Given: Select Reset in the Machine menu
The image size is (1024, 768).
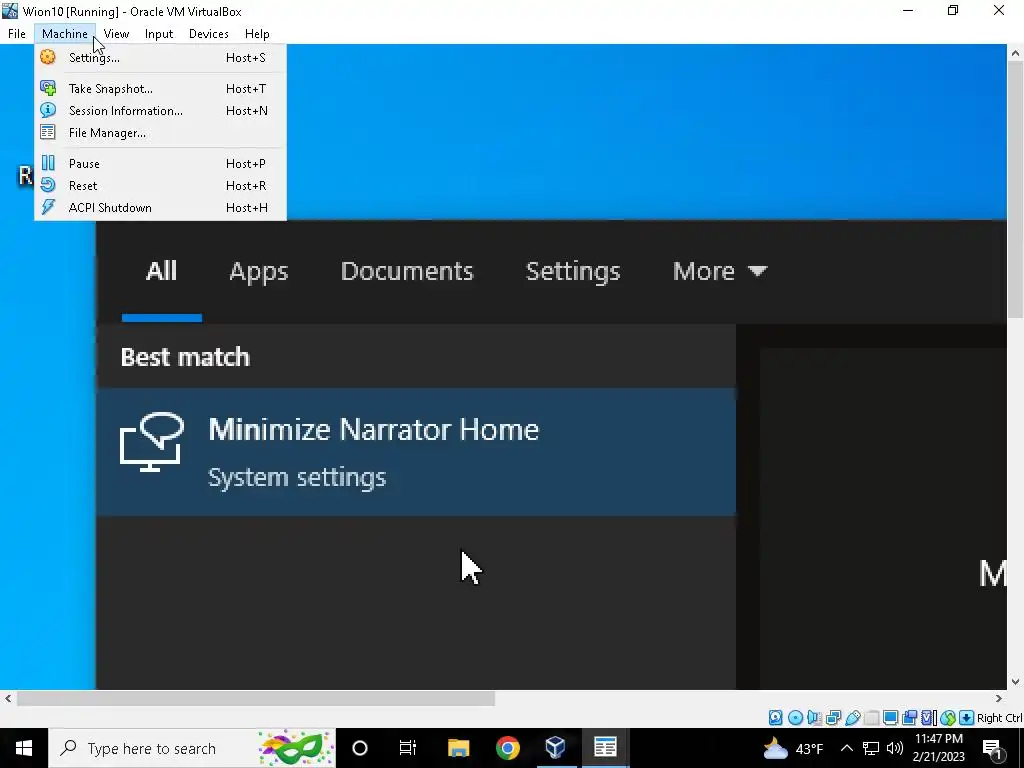Looking at the screenshot, I should coord(160,185).
